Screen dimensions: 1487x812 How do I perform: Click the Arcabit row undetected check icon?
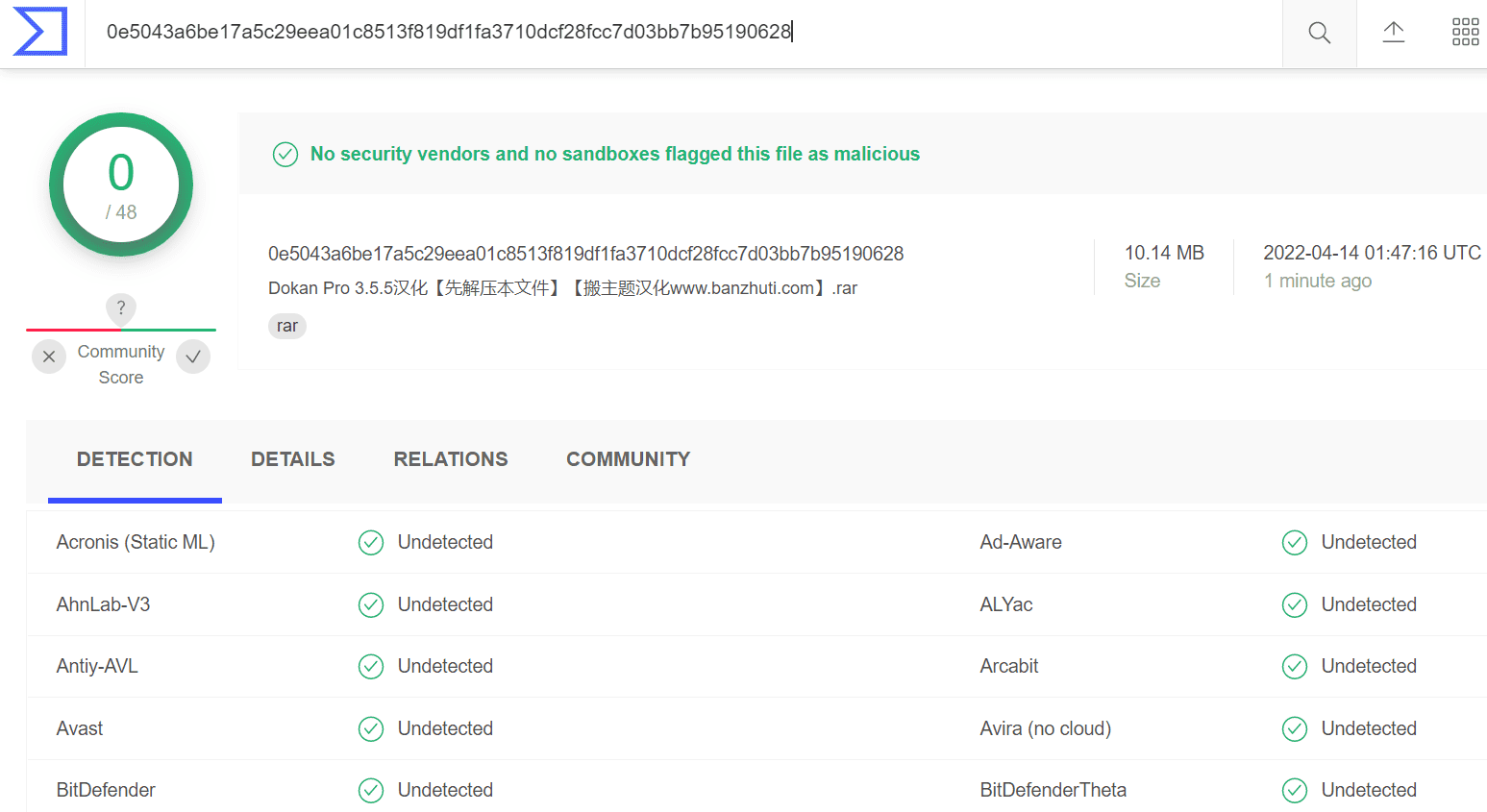tap(1295, 666)
